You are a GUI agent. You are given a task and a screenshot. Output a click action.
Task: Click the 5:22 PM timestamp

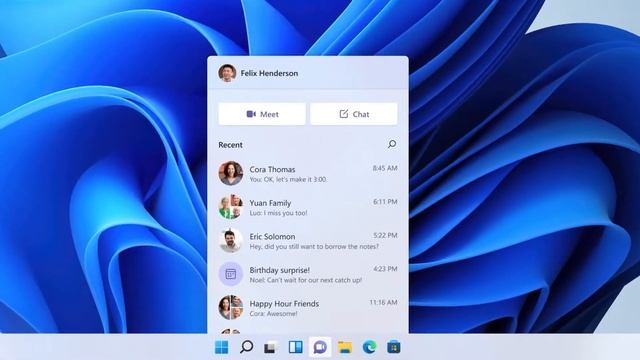coord(385,235)
